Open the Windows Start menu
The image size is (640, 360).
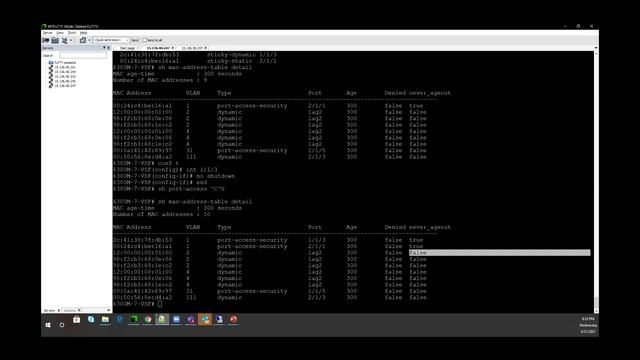48,325
